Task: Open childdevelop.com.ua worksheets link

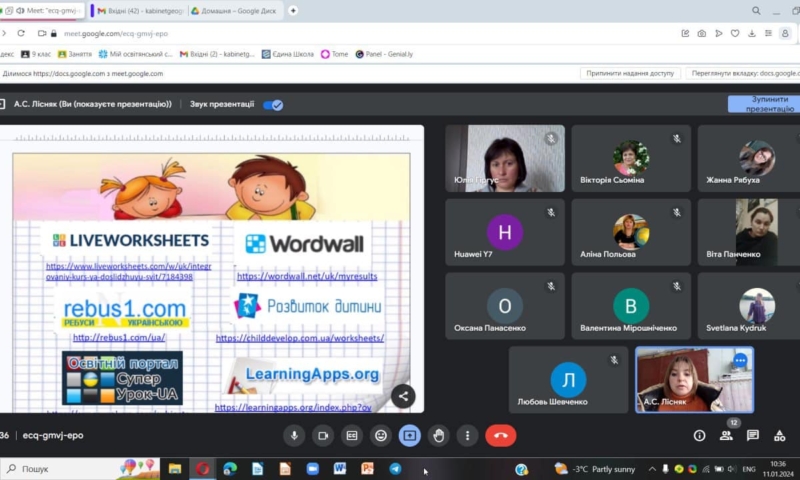Action: coord(299,338)
